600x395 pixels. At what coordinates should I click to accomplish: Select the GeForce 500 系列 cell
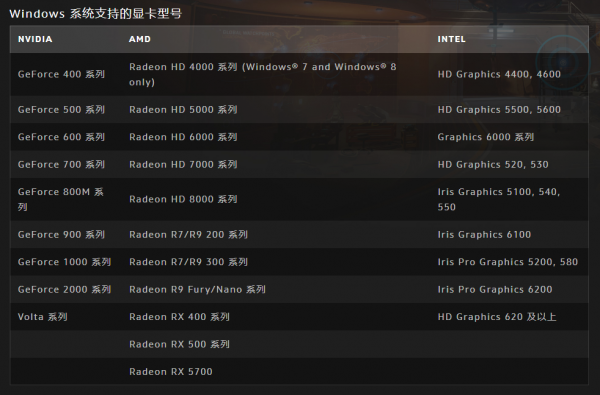(x=61, y=109)
